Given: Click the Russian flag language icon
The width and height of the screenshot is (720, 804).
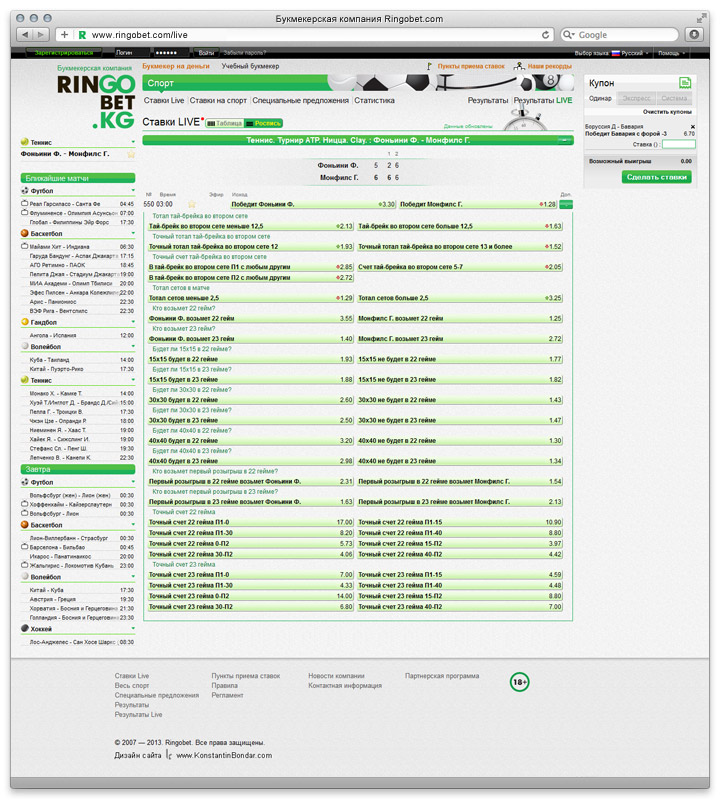Looking at the screenshot, I should [615, 53].
